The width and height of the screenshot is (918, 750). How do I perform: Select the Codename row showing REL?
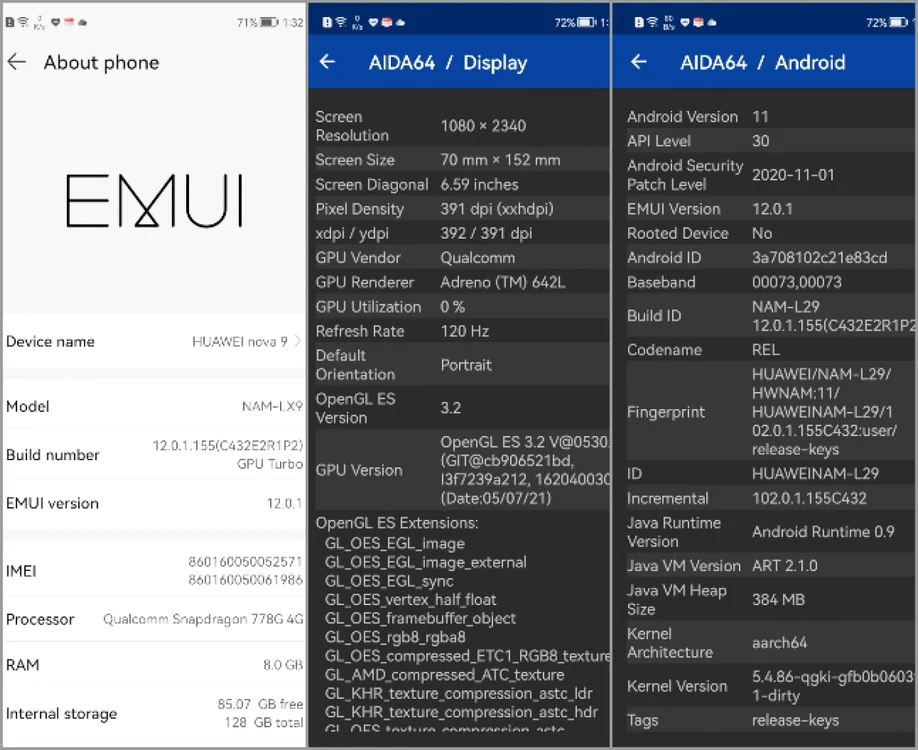[x=770, y=350]
